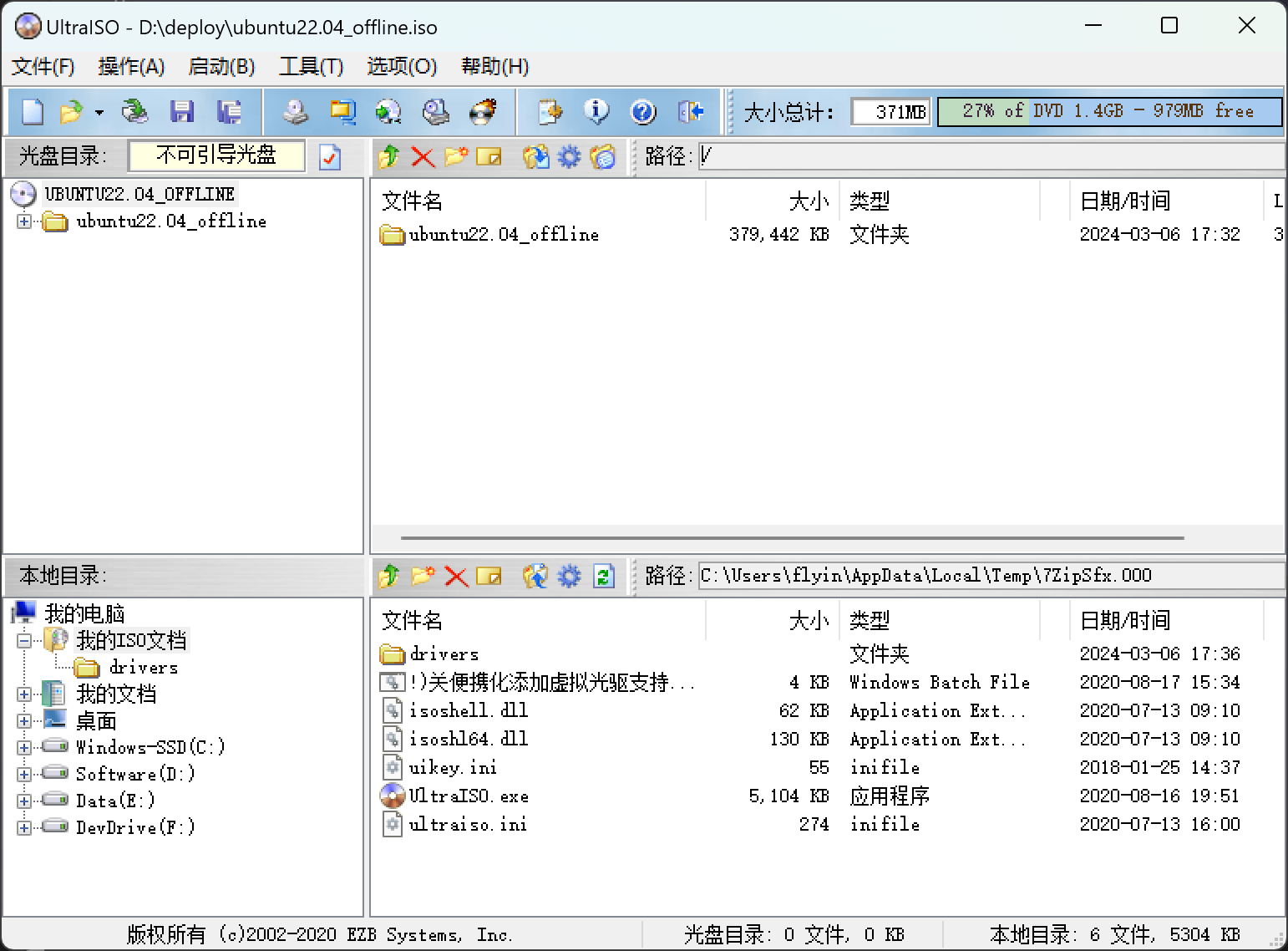
Task: Click the open CD/DVD icon with green arrow
Action: (x=134, y=111)
